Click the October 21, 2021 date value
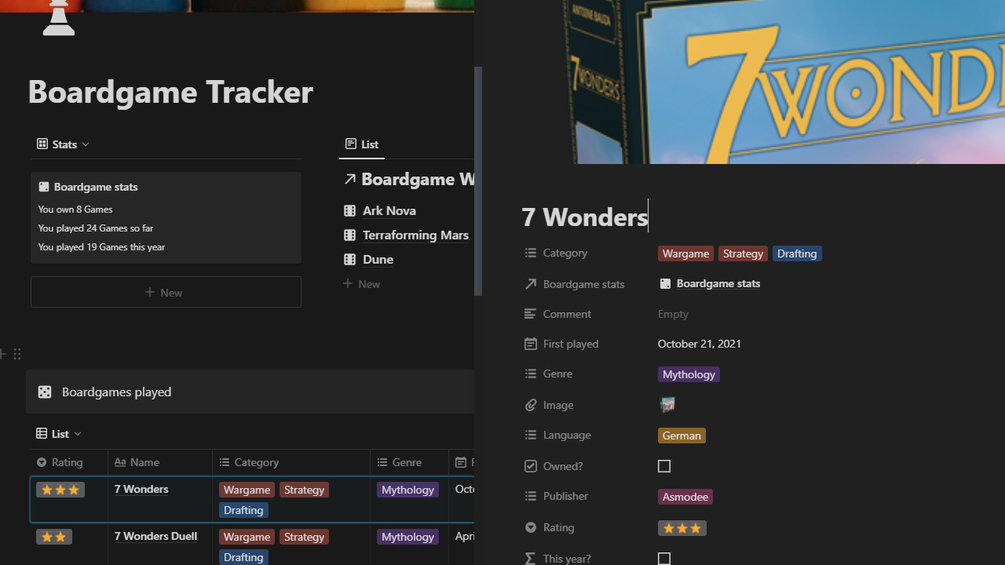This screenshot has height=565, width=1005. 699,344
